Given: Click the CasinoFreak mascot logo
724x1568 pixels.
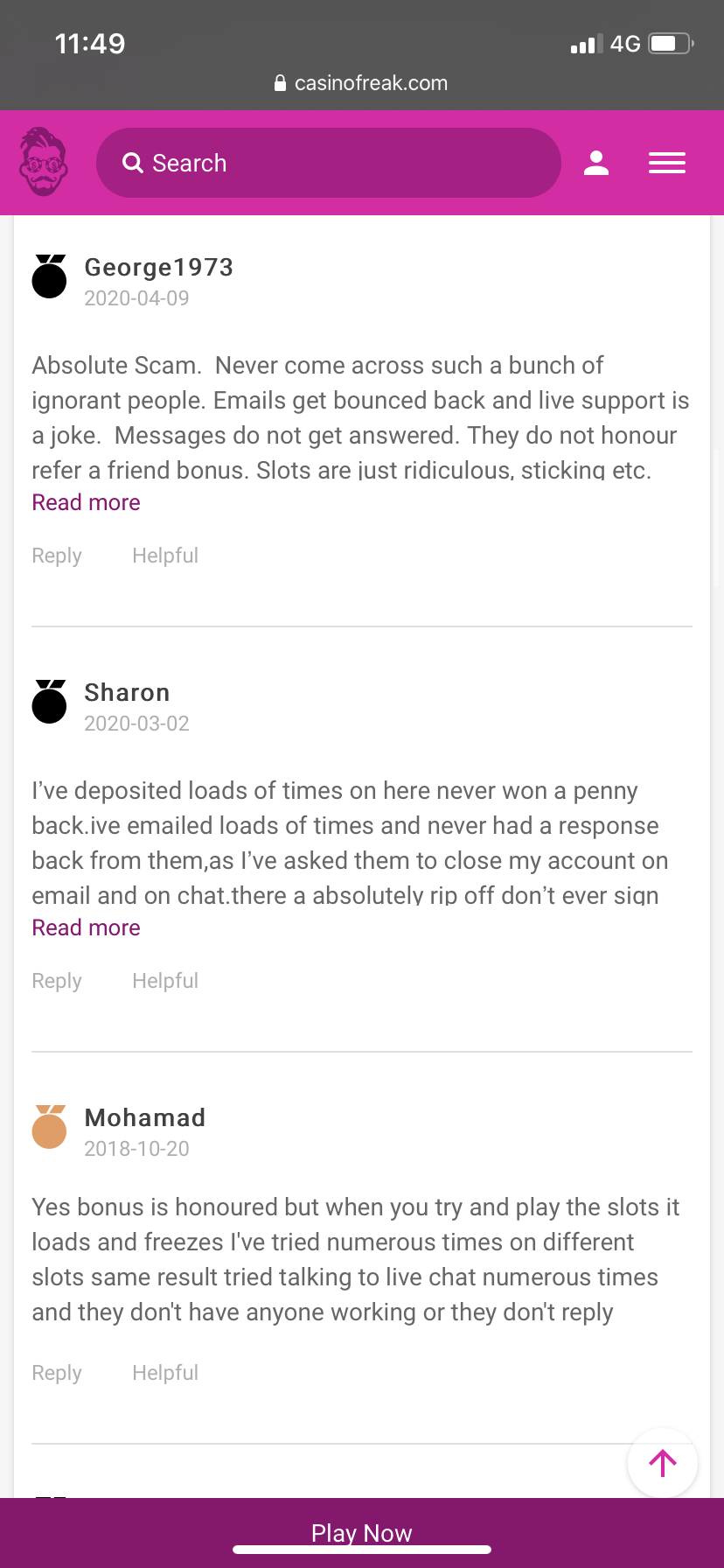Looking at the screenshot, I should pyautogui.click(x=44, y=162).
